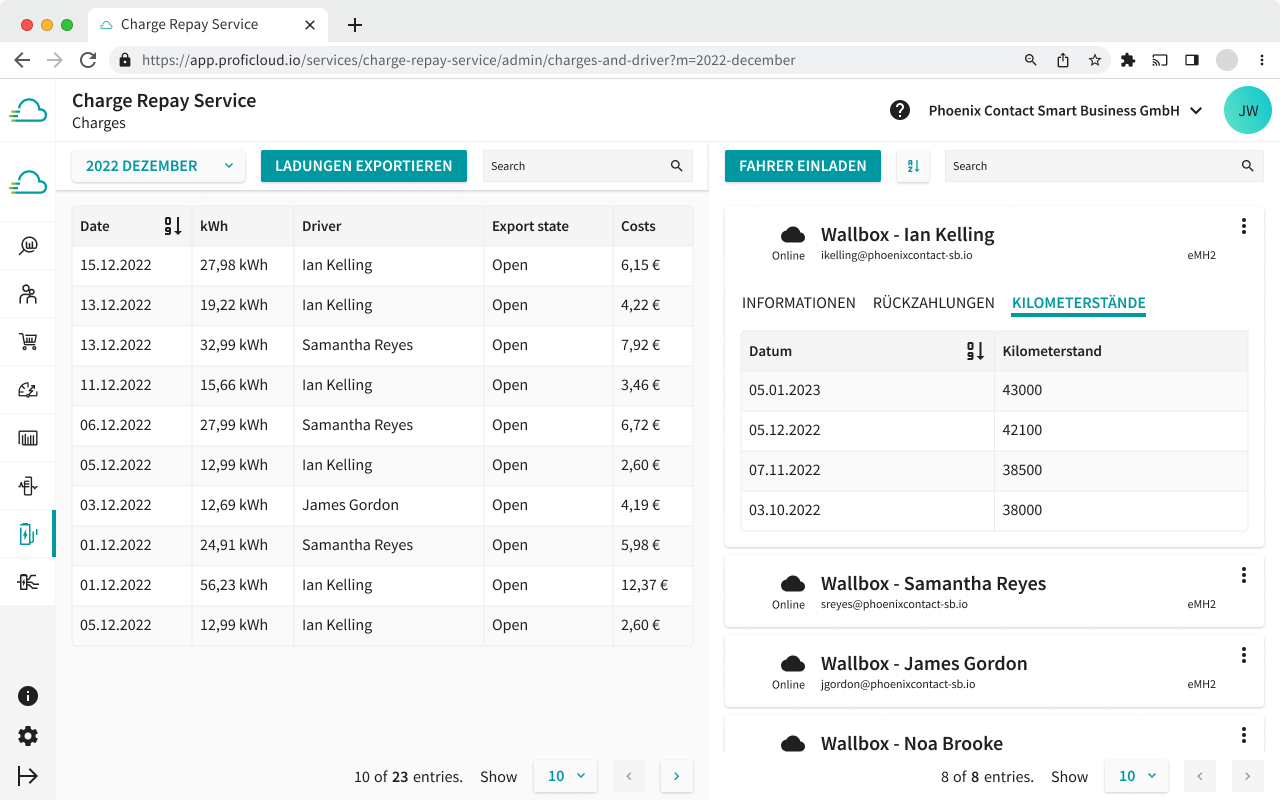Select the energy gauge service icon

(x=28, y=389)
